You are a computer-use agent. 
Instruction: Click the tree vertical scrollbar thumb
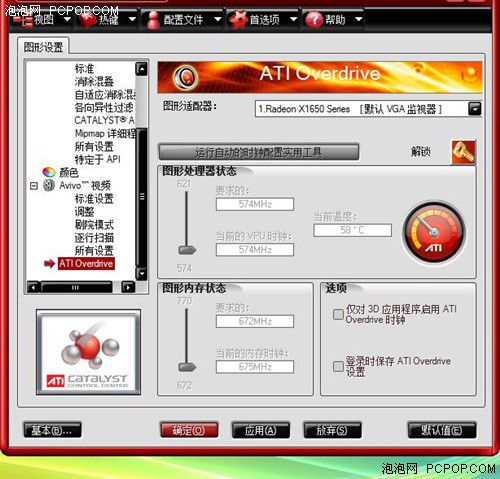click(x=142, y=196)
